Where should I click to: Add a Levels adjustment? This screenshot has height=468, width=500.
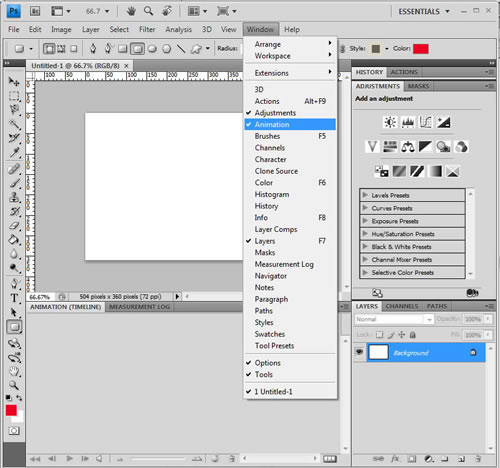pyautogui.click(x=408, y=122)
